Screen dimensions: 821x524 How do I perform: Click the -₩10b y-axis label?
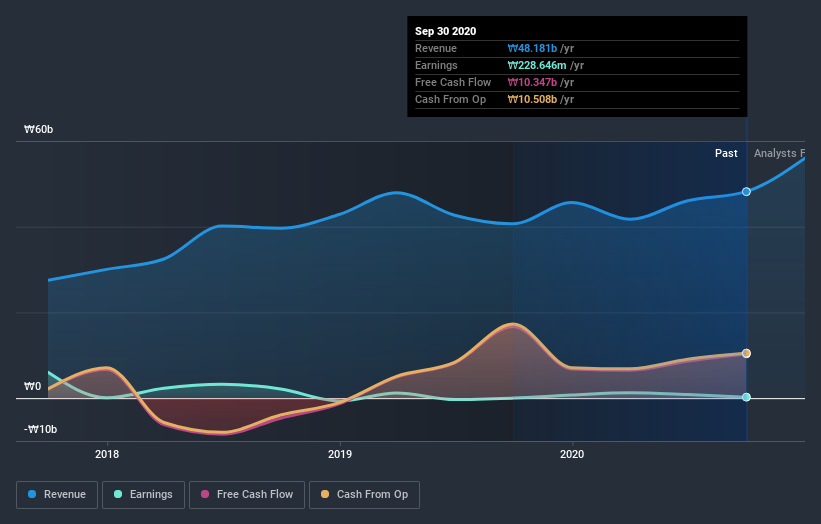40,429
